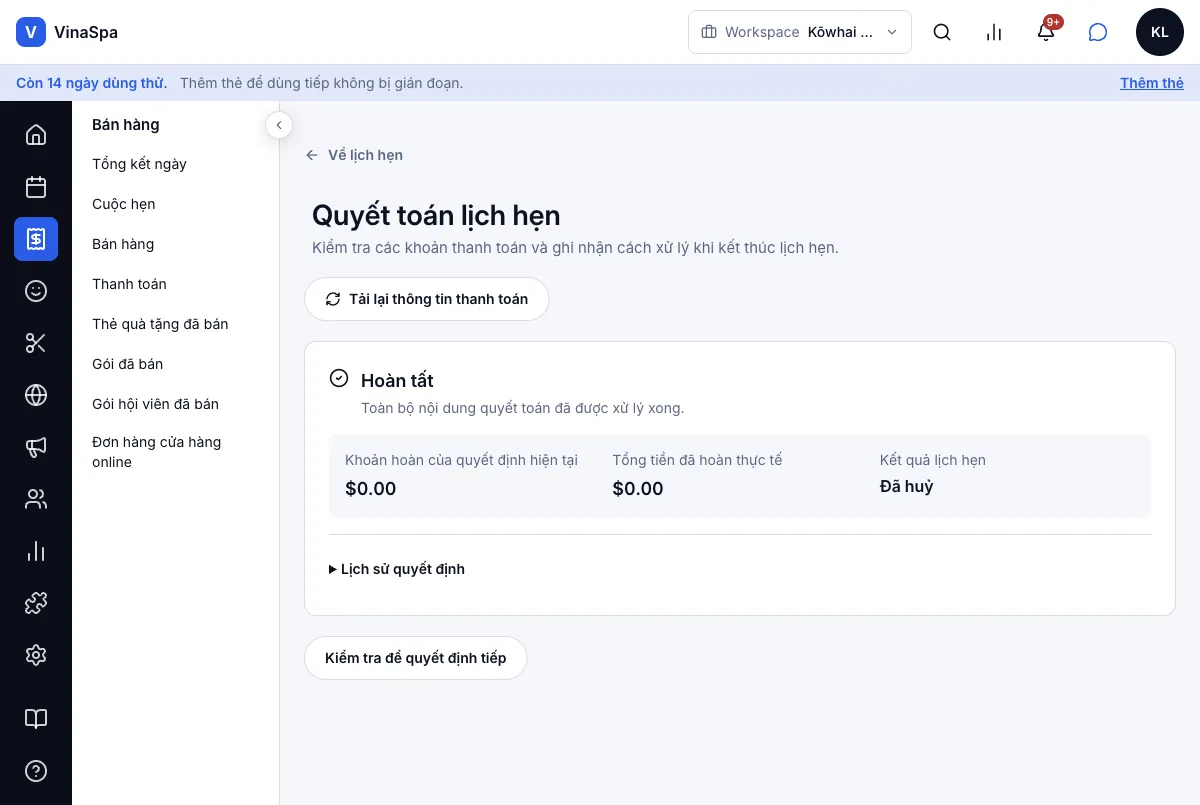Click the search magnifier icon in header
Screen dimensions: 1200x805
tap(942, 32)
